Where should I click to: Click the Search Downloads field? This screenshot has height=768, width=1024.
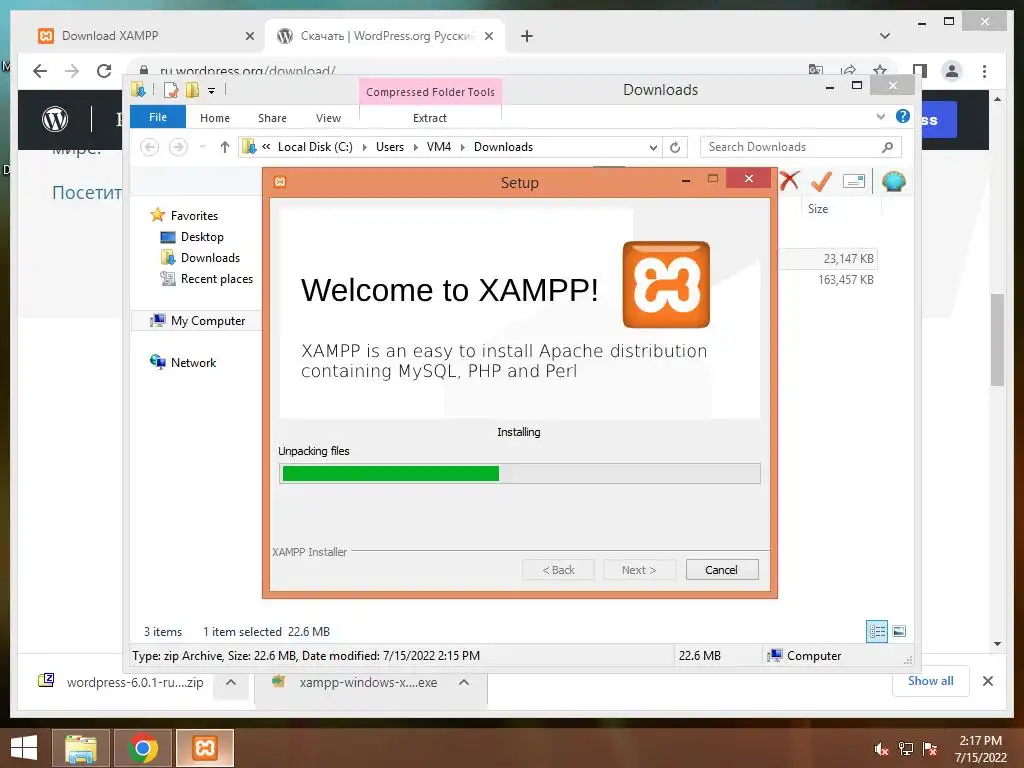point(801,147)
